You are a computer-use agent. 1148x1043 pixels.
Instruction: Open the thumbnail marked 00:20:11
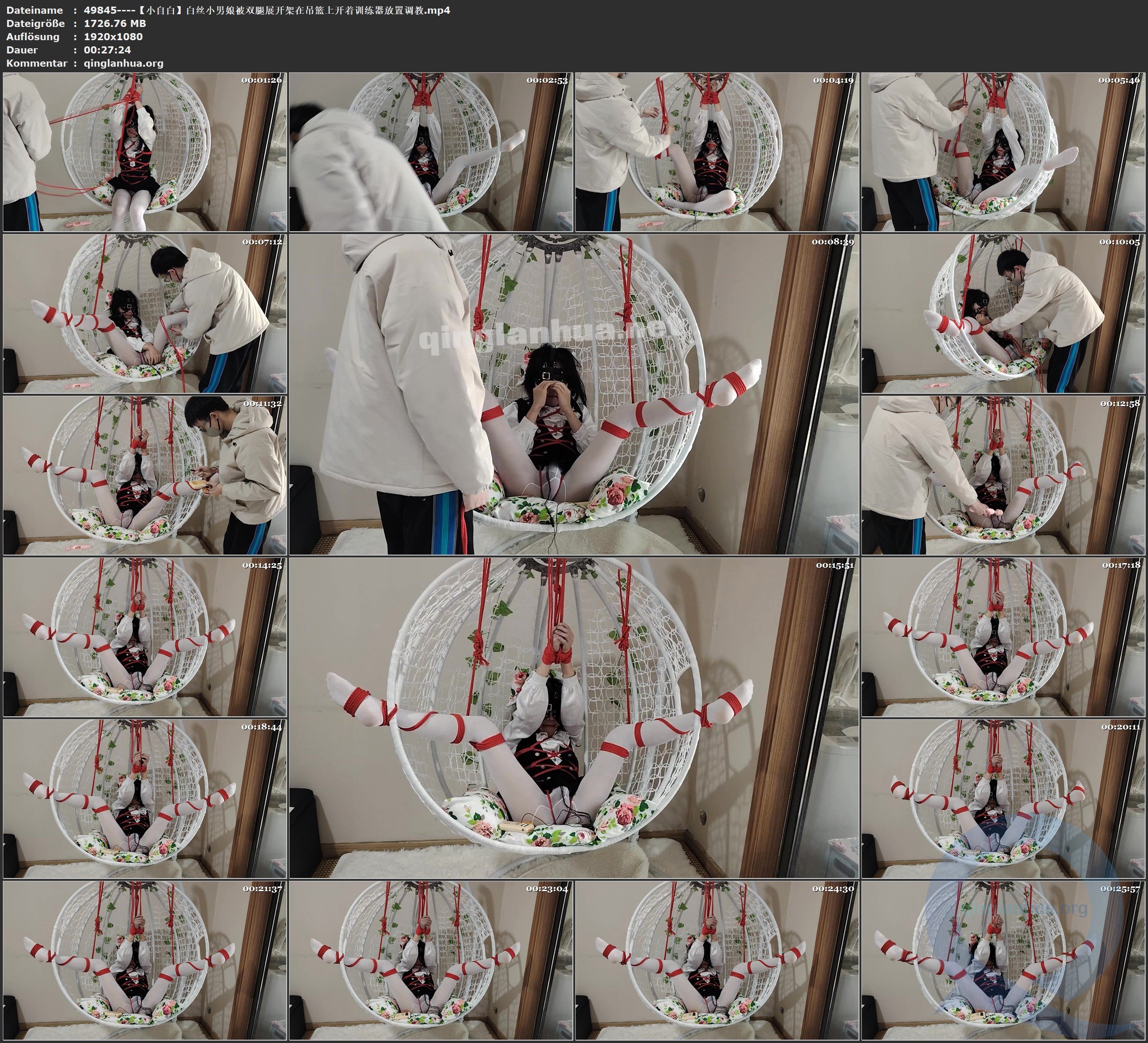1003,799
